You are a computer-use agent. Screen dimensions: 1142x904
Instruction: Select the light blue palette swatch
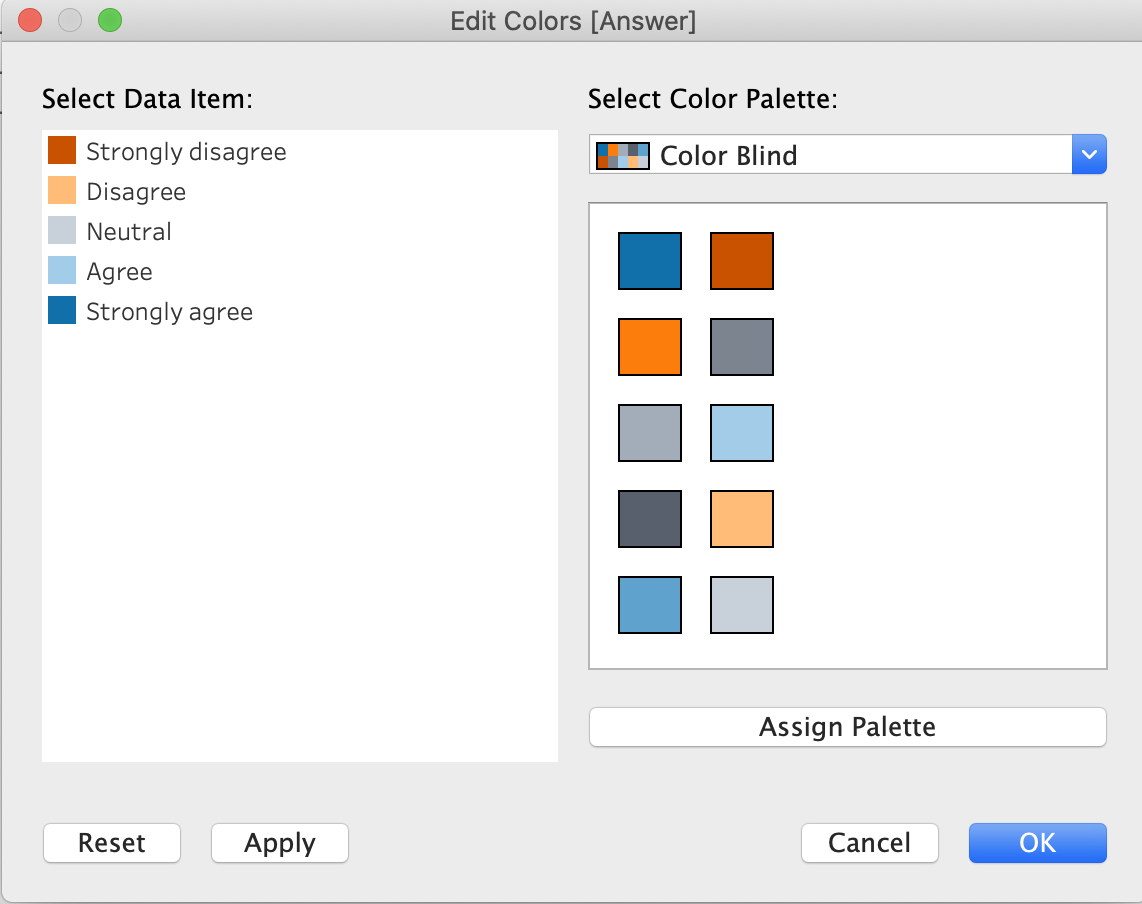pyautogui.click(x=742, y=433)
